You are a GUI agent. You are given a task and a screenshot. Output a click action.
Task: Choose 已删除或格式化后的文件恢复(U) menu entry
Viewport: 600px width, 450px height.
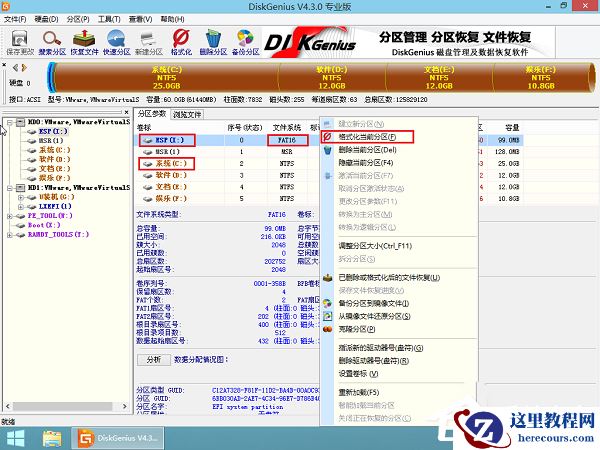coord(389,277)
